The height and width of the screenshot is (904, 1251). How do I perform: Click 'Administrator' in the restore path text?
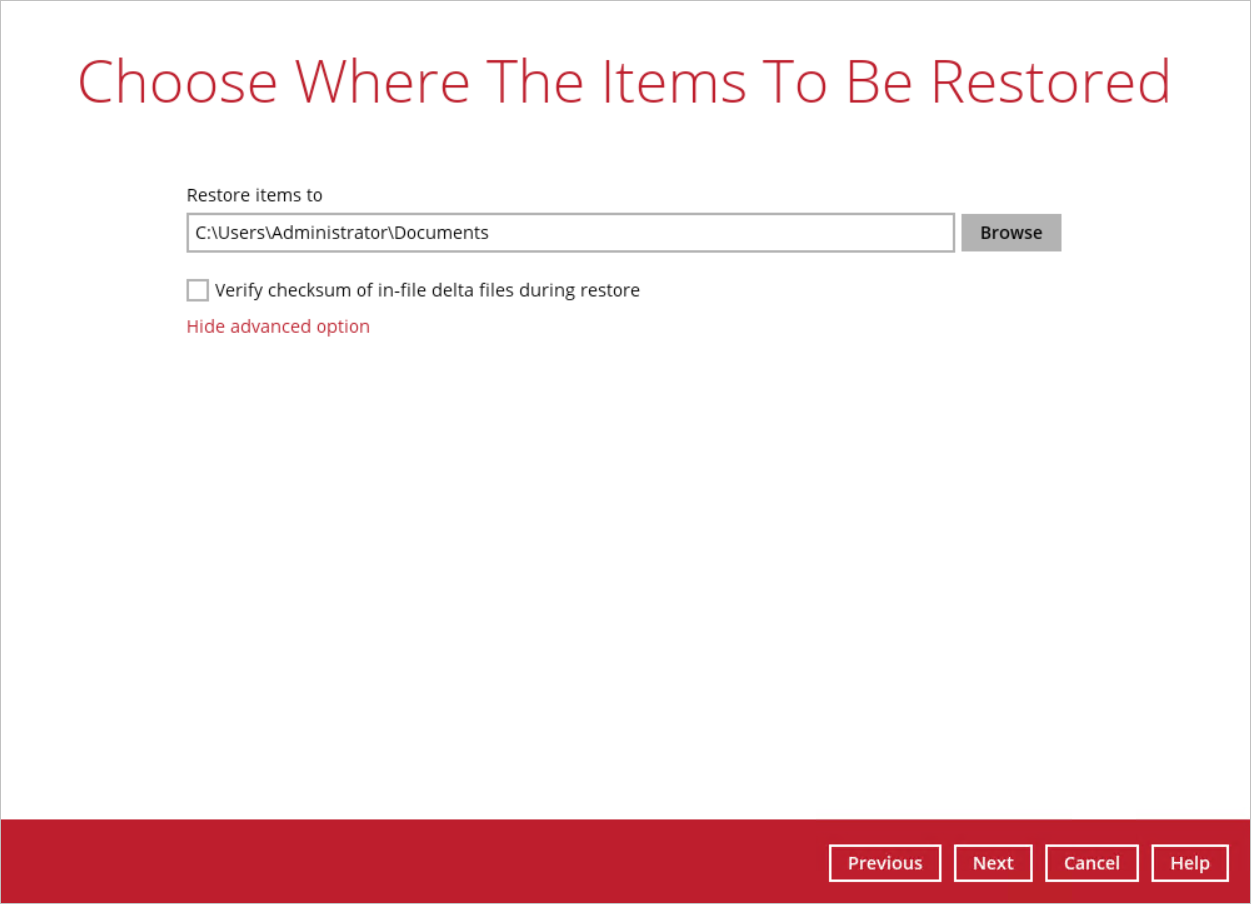(328, 232)
